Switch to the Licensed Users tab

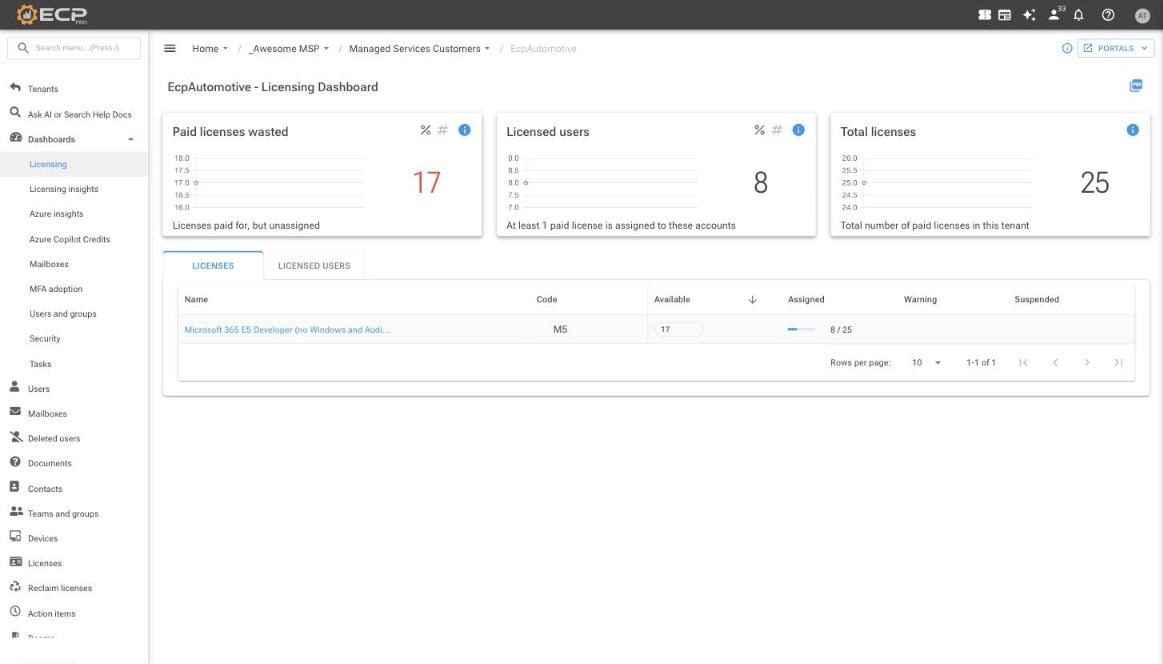tap(314, 266)
